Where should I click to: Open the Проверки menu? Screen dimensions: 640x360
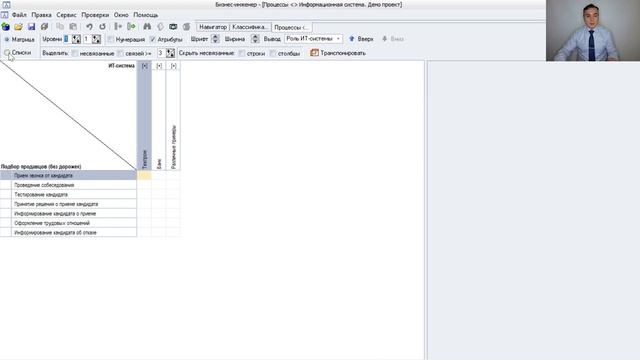pos(95,15)
